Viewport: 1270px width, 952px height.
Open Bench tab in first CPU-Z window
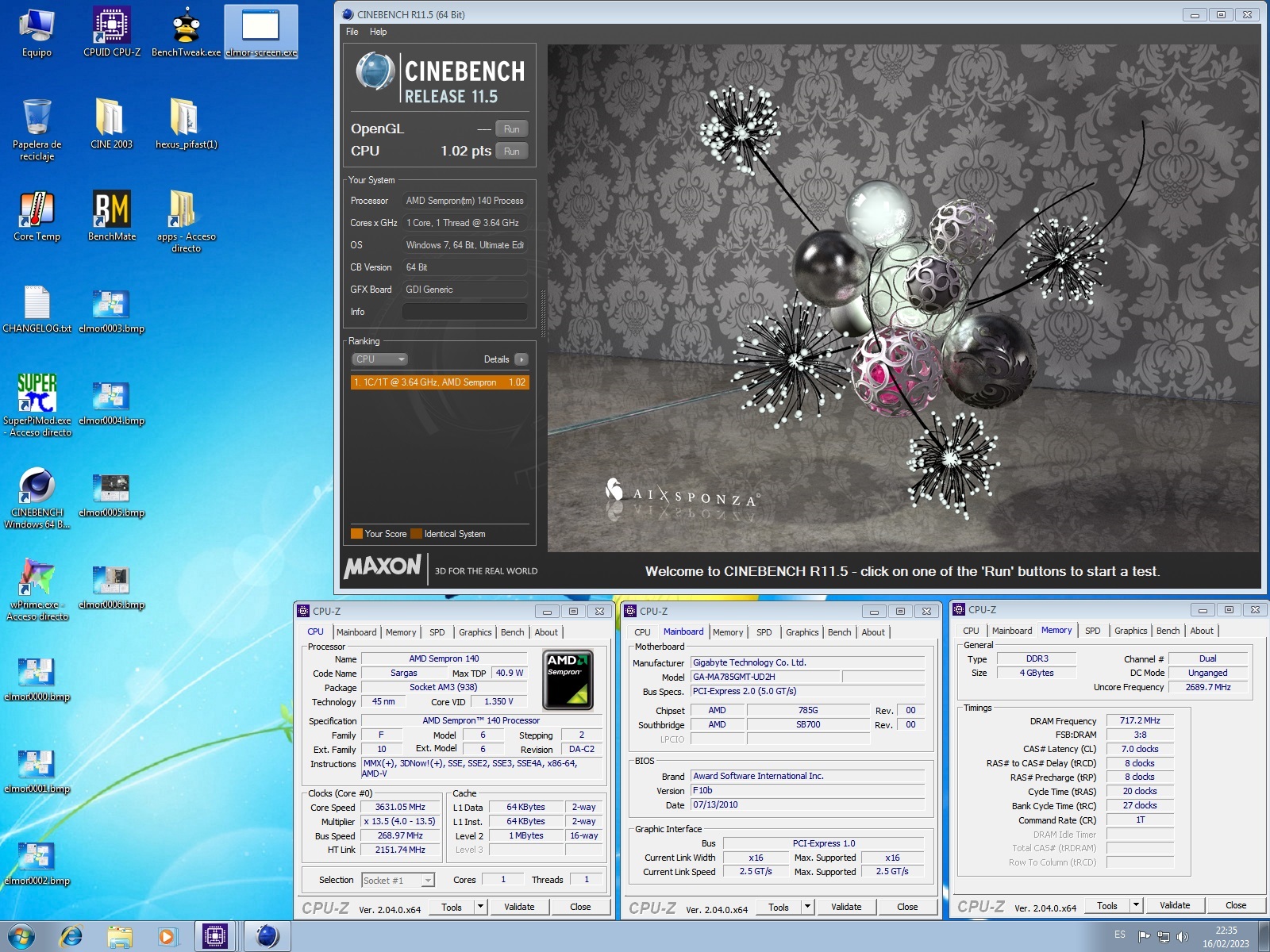coord(512,632)
